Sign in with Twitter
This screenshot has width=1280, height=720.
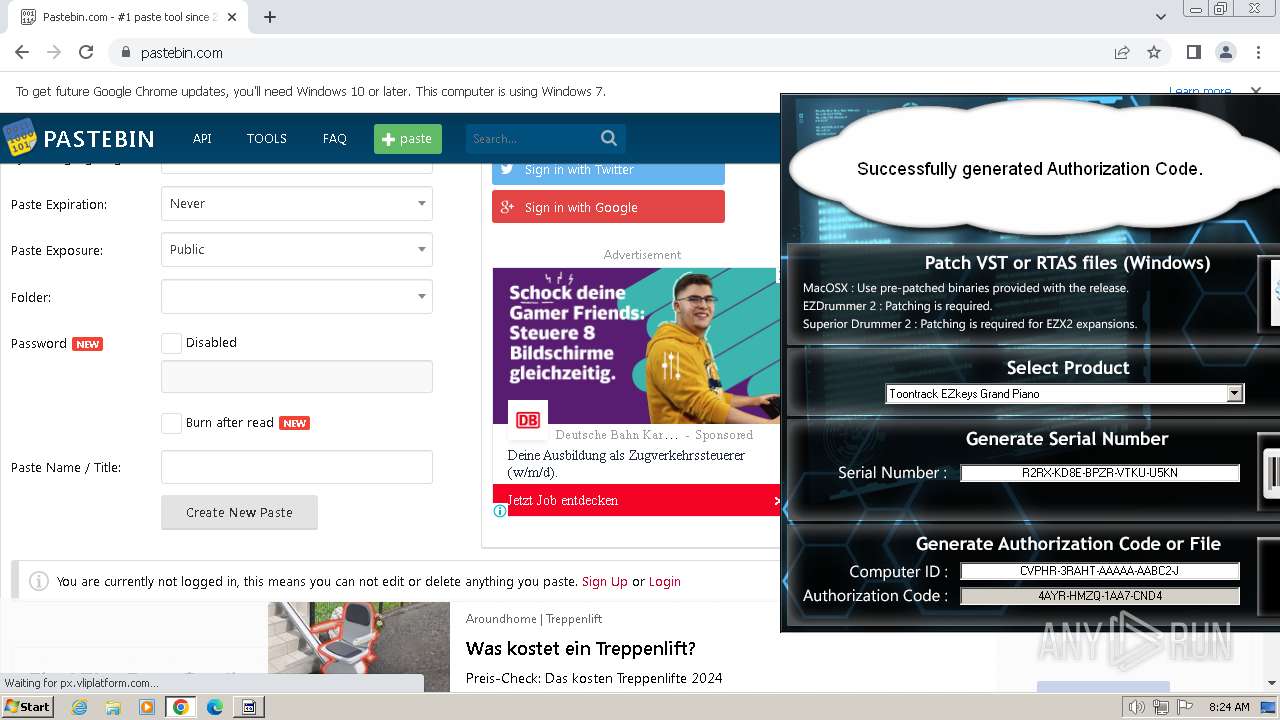(x=608, y=170)
